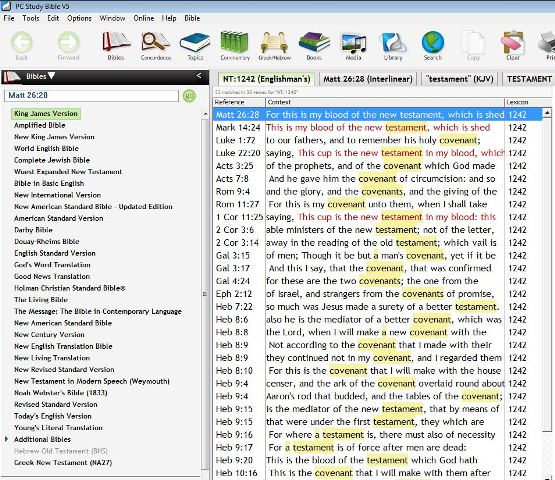555x480 pixels.
Task: Switch to "testament" (KJV) tab
Action: [x=459, y=79]
